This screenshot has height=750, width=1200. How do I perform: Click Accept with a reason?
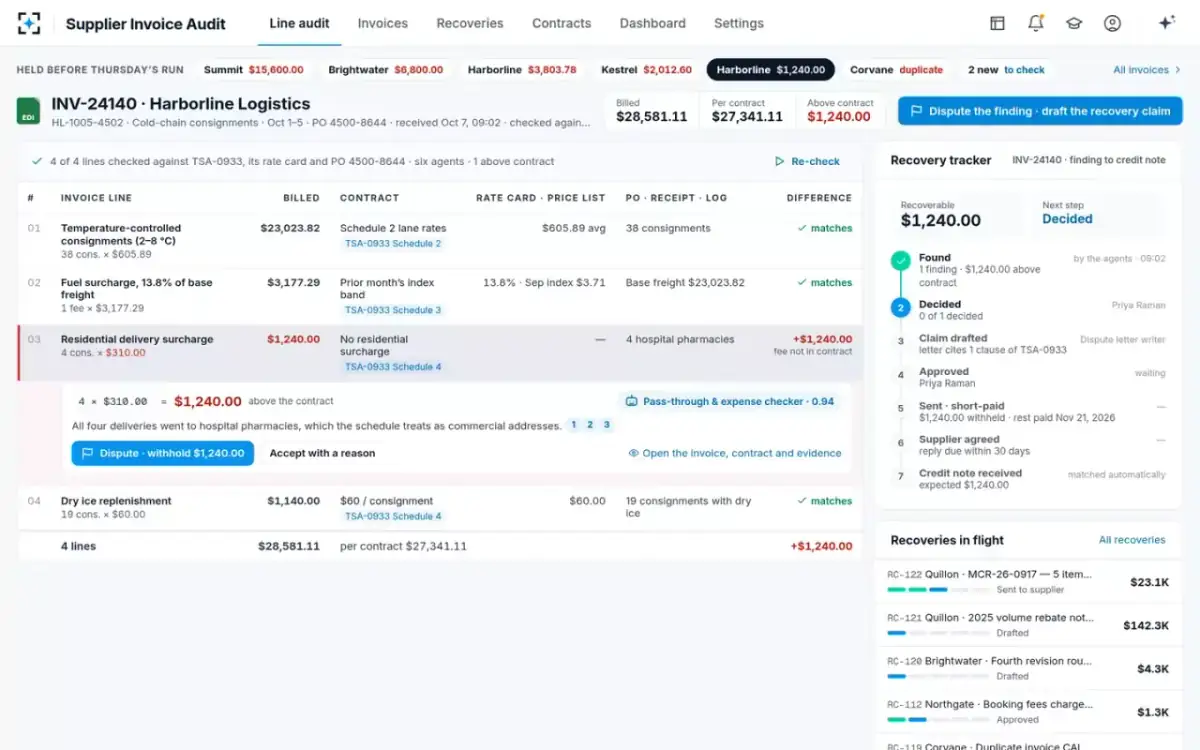pyautogui.click(x=322, y=453)
